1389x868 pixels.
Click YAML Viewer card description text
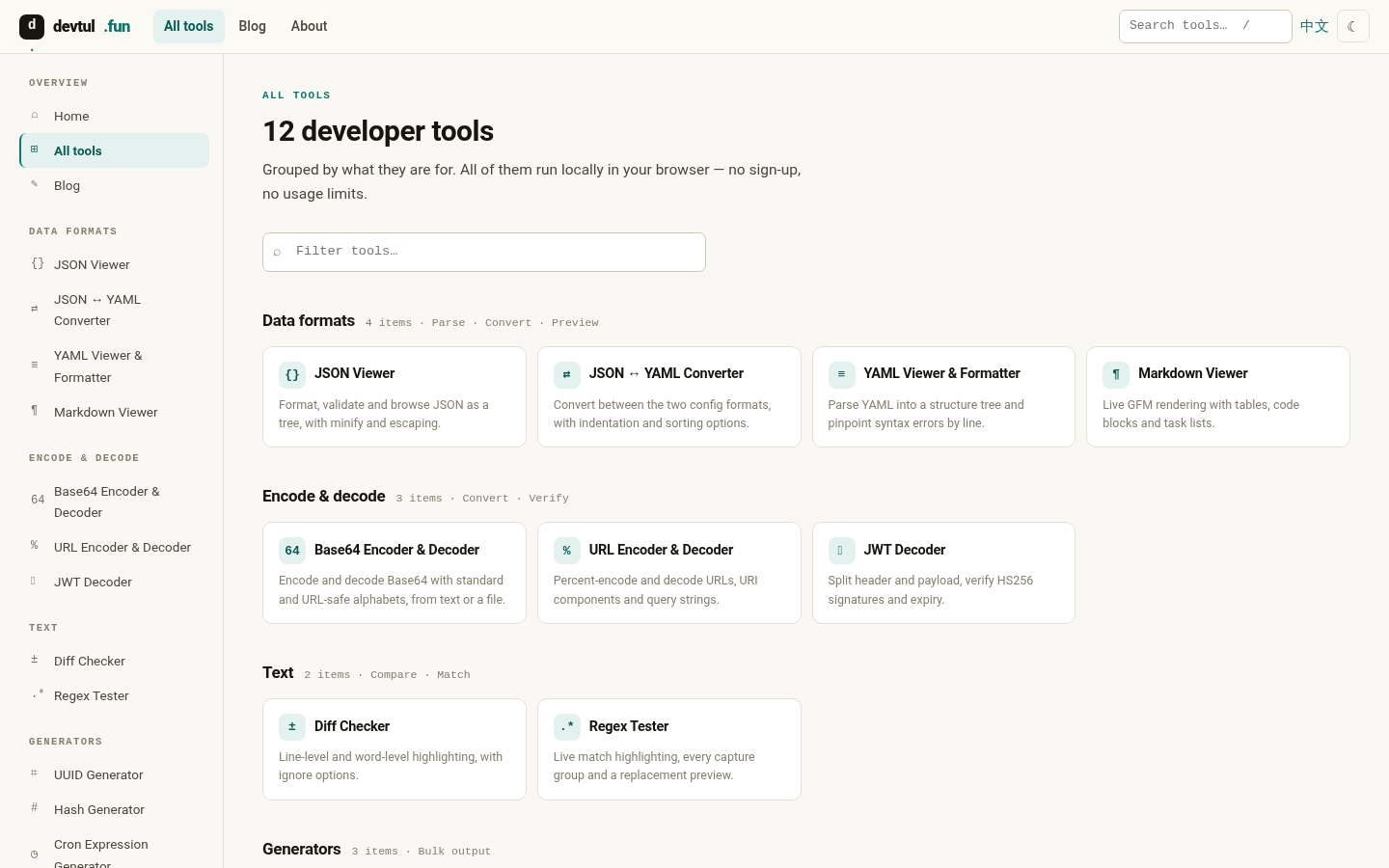point(926,414)
